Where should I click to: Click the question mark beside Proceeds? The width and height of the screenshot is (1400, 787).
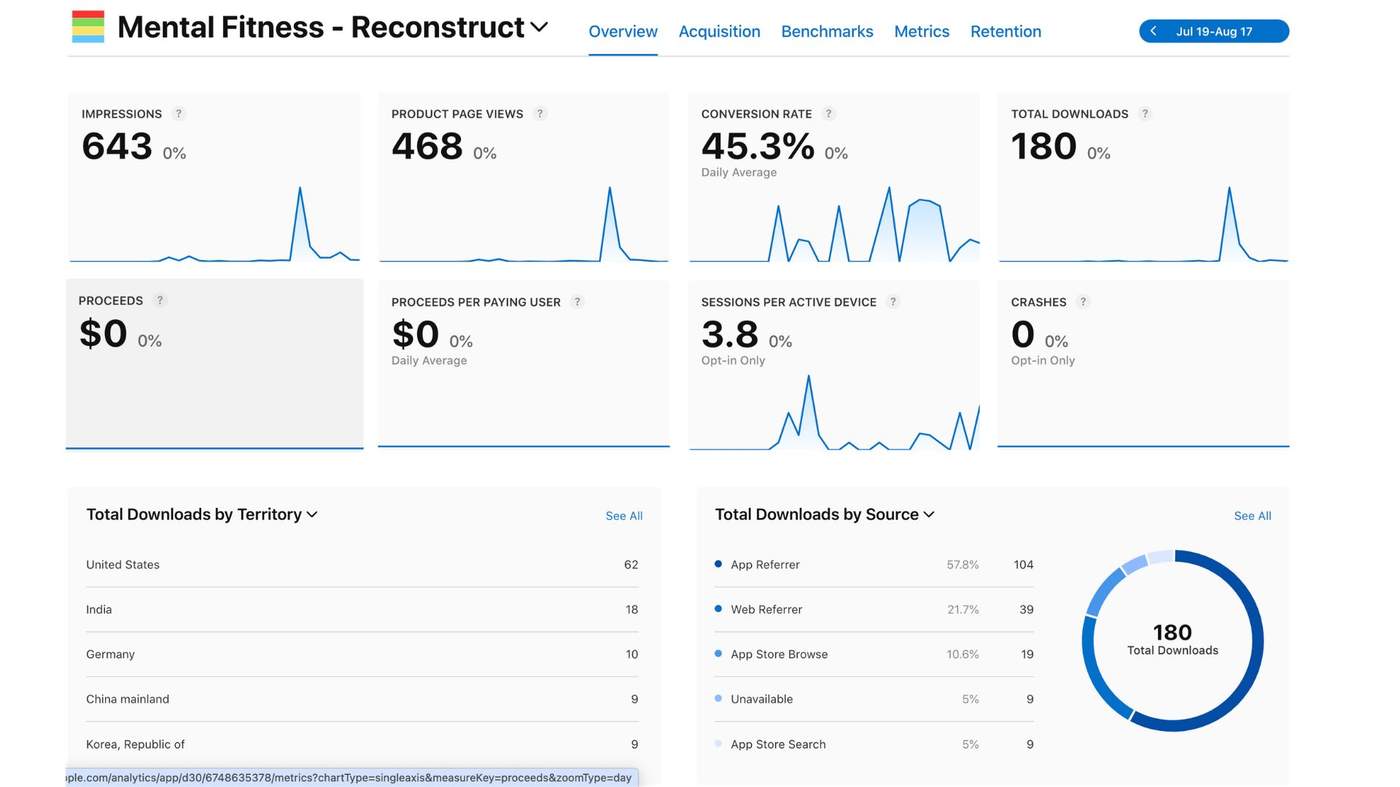(160, 301)
